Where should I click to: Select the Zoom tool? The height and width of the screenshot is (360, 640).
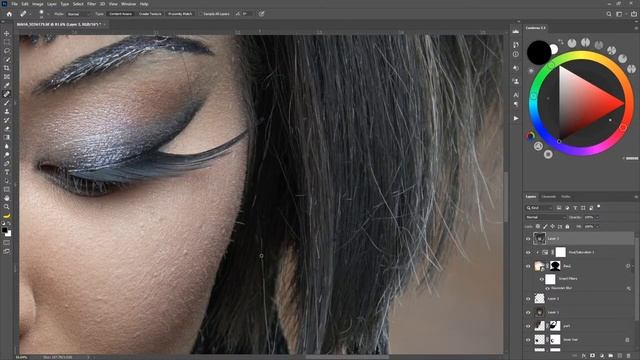tap(7, 207)
